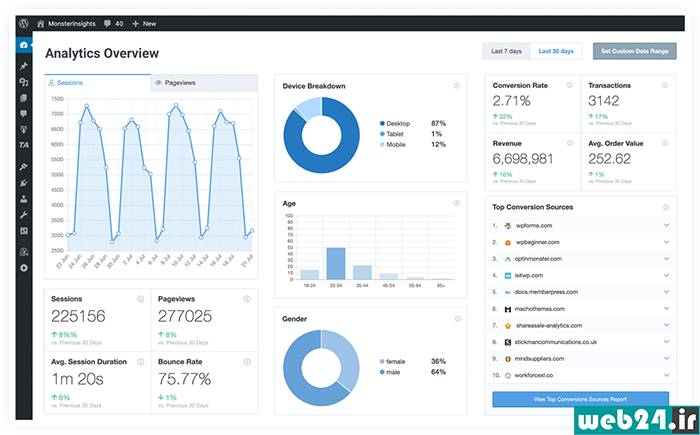The width and height of the screenshot is (700, 435).
Task: Click the workforcexl.co source name
Action: (533, 376)
